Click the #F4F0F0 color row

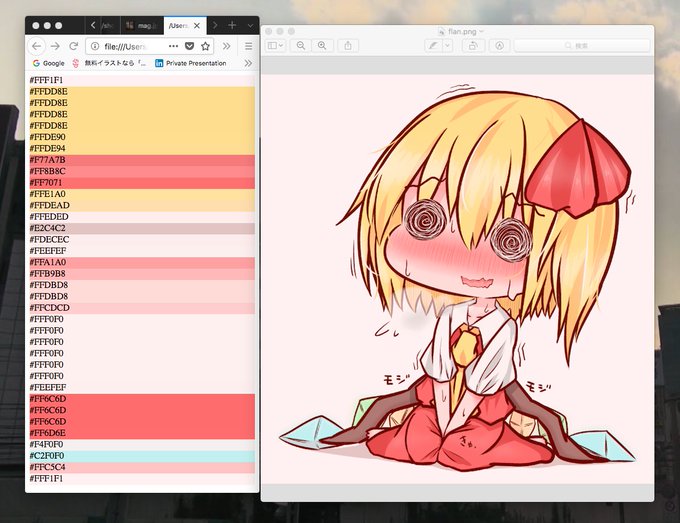tap(142, 445)
